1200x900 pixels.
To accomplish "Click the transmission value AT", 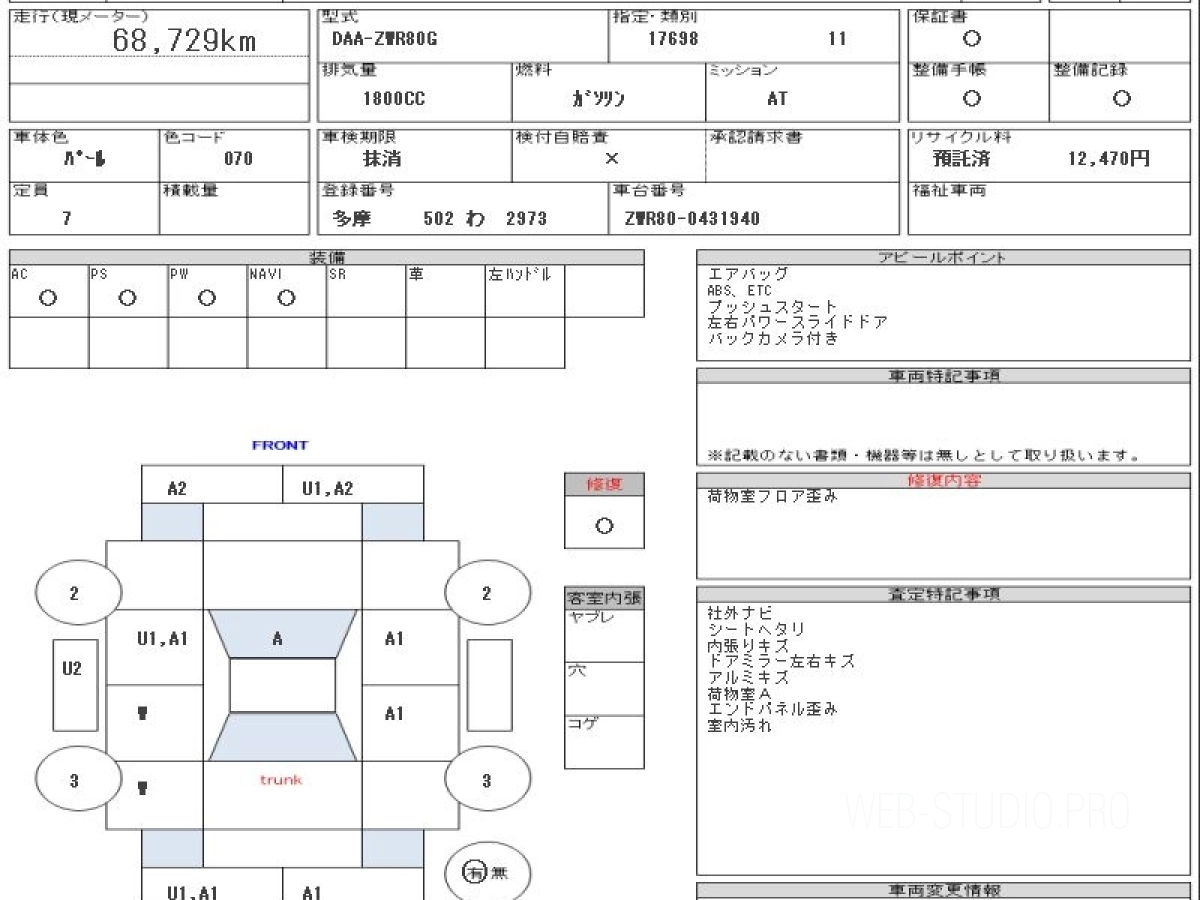I will click(x=777, y=99).
